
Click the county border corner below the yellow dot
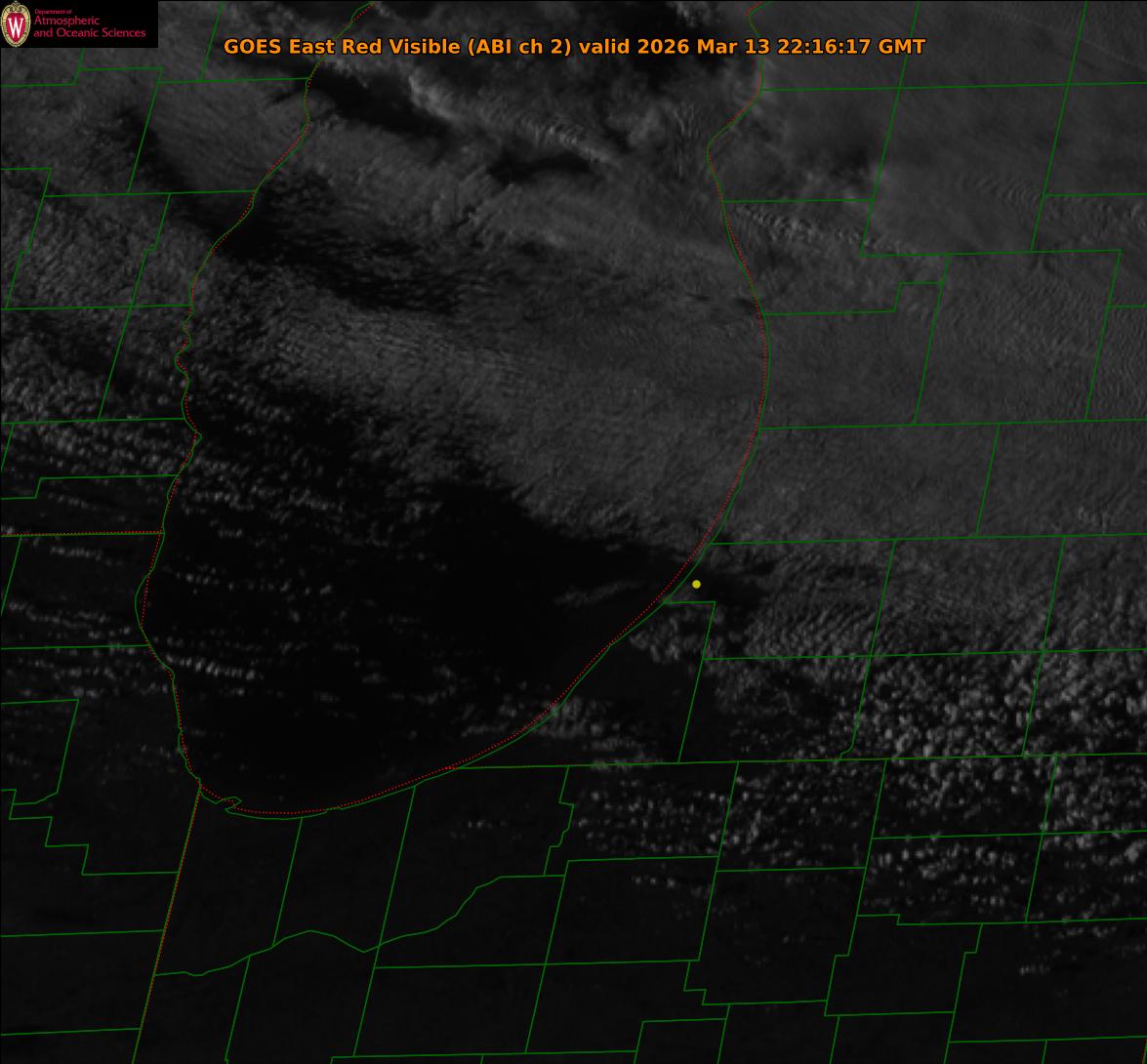pyautogui.click(x=714, y=602)
